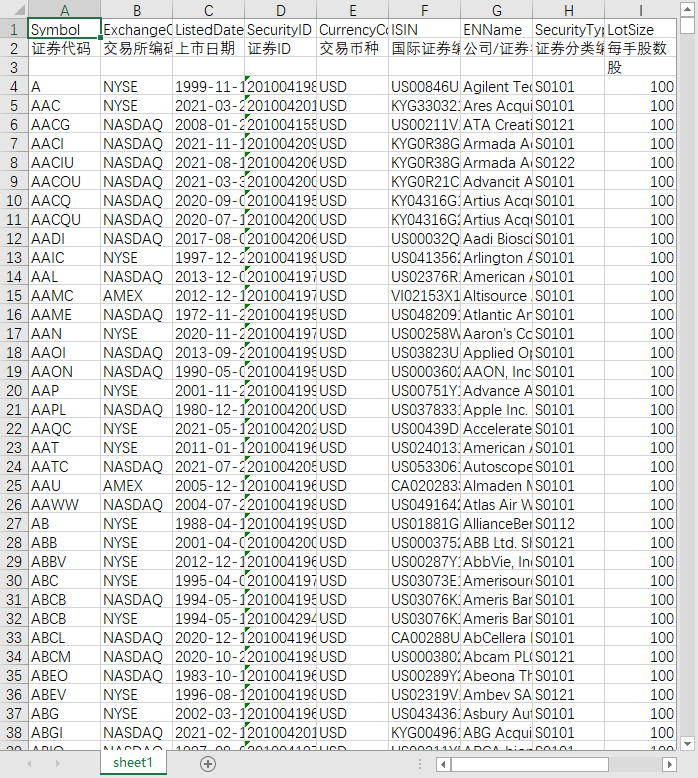Screen dimensions: 698x778
Task: Select column H header
Action: pos(569,10)
